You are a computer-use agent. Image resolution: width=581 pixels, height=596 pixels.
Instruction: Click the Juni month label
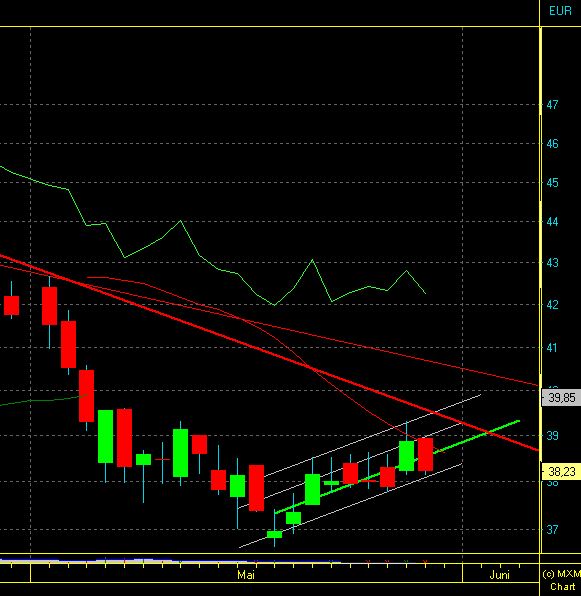499,575
